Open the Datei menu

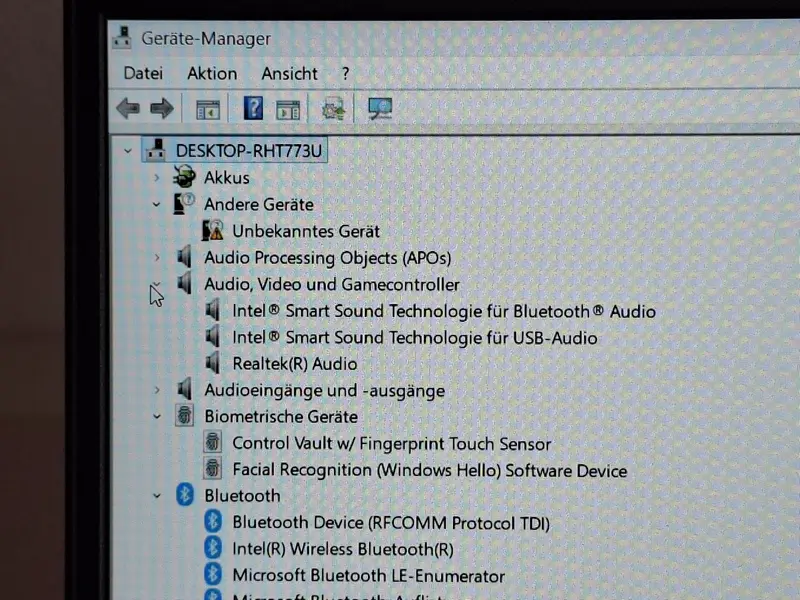143,73
